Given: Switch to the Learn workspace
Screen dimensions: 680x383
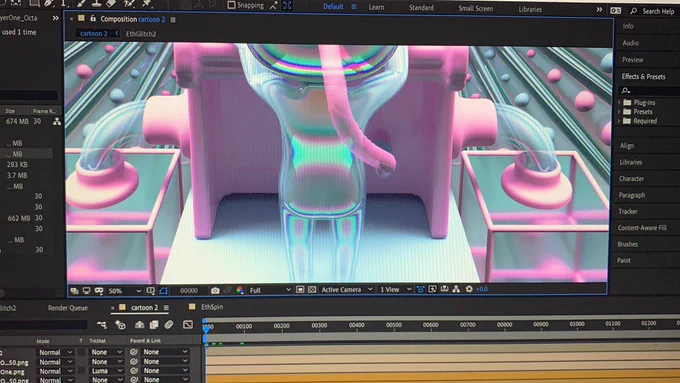Looking at the screenshot, I should coord(376,7).
